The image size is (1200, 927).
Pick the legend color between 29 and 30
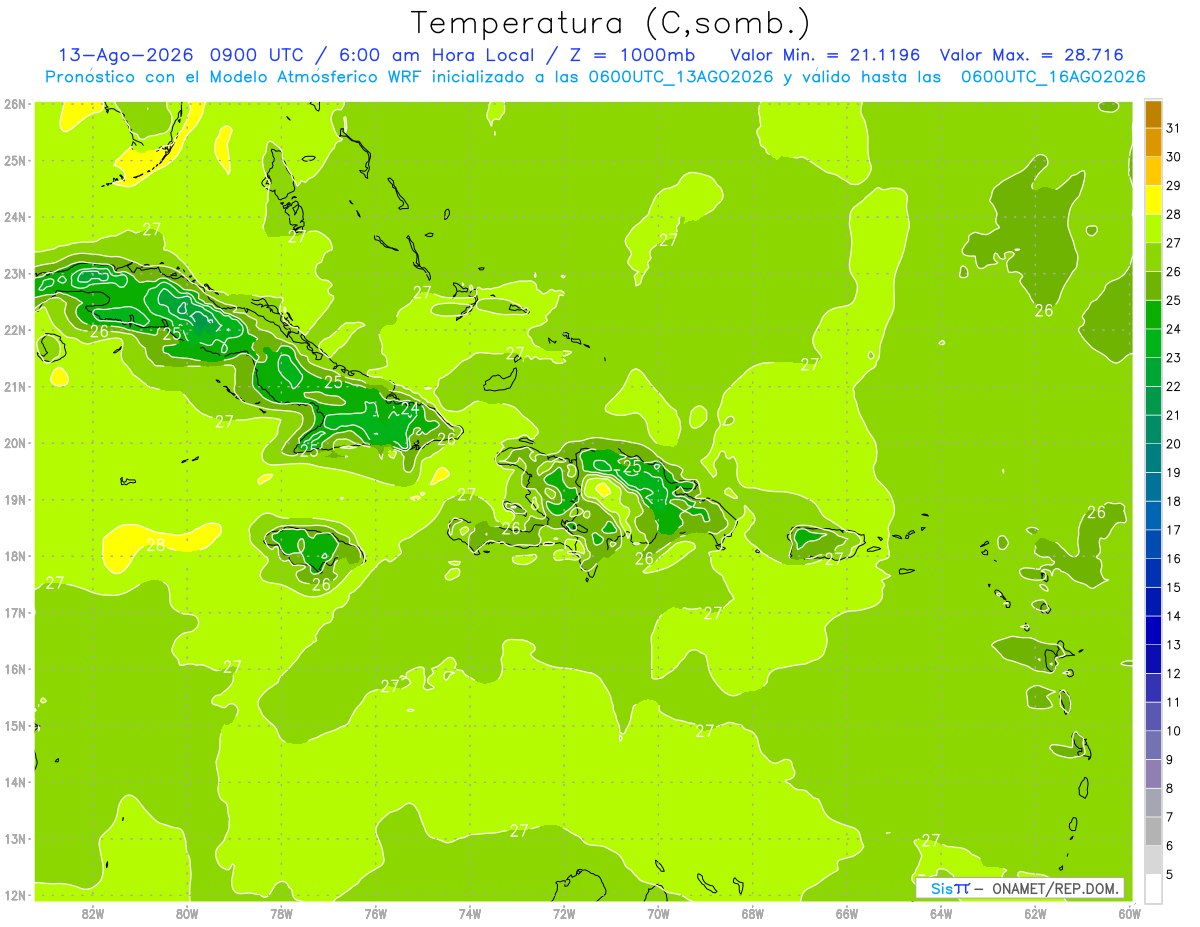[1153, 171]
